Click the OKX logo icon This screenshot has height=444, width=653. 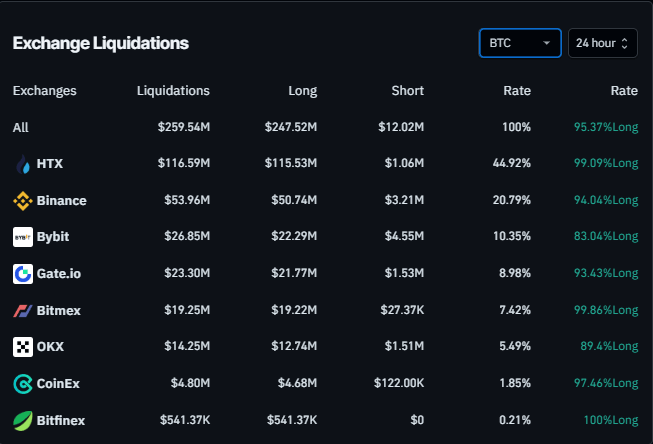[x=23, y=347]
